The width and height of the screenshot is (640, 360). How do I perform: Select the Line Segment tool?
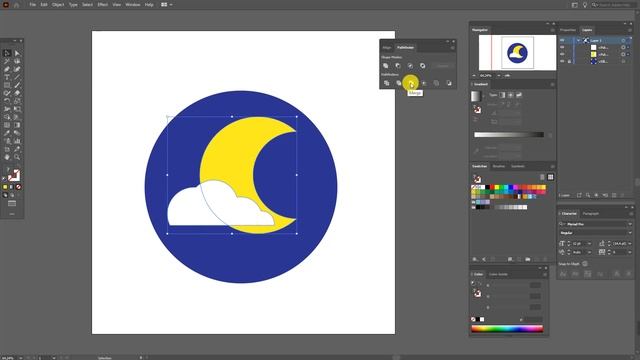[17, 77]
